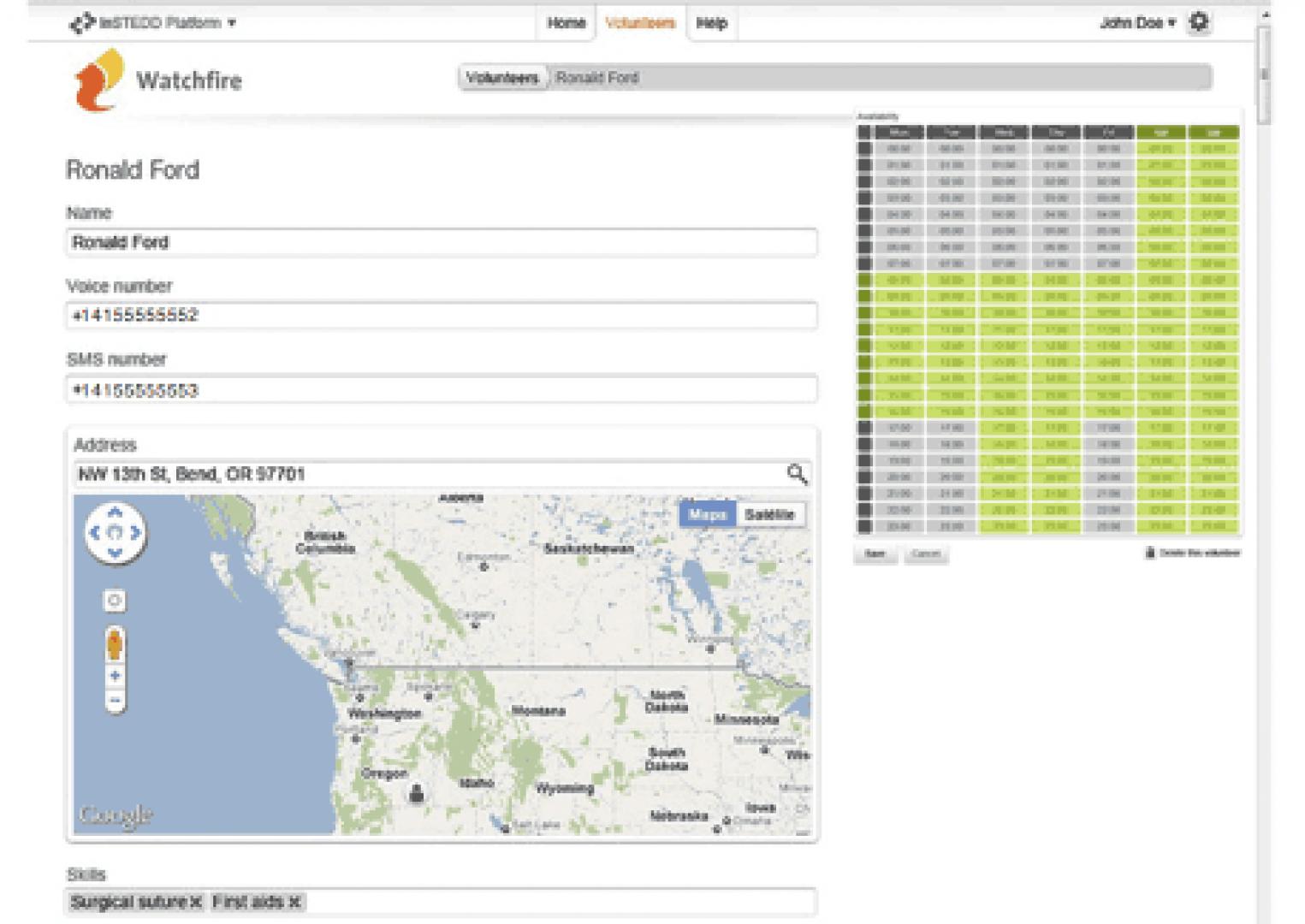Screen dimensions: 1305x924
Task: Save the volunteer changes
Action: pos(875,554)
